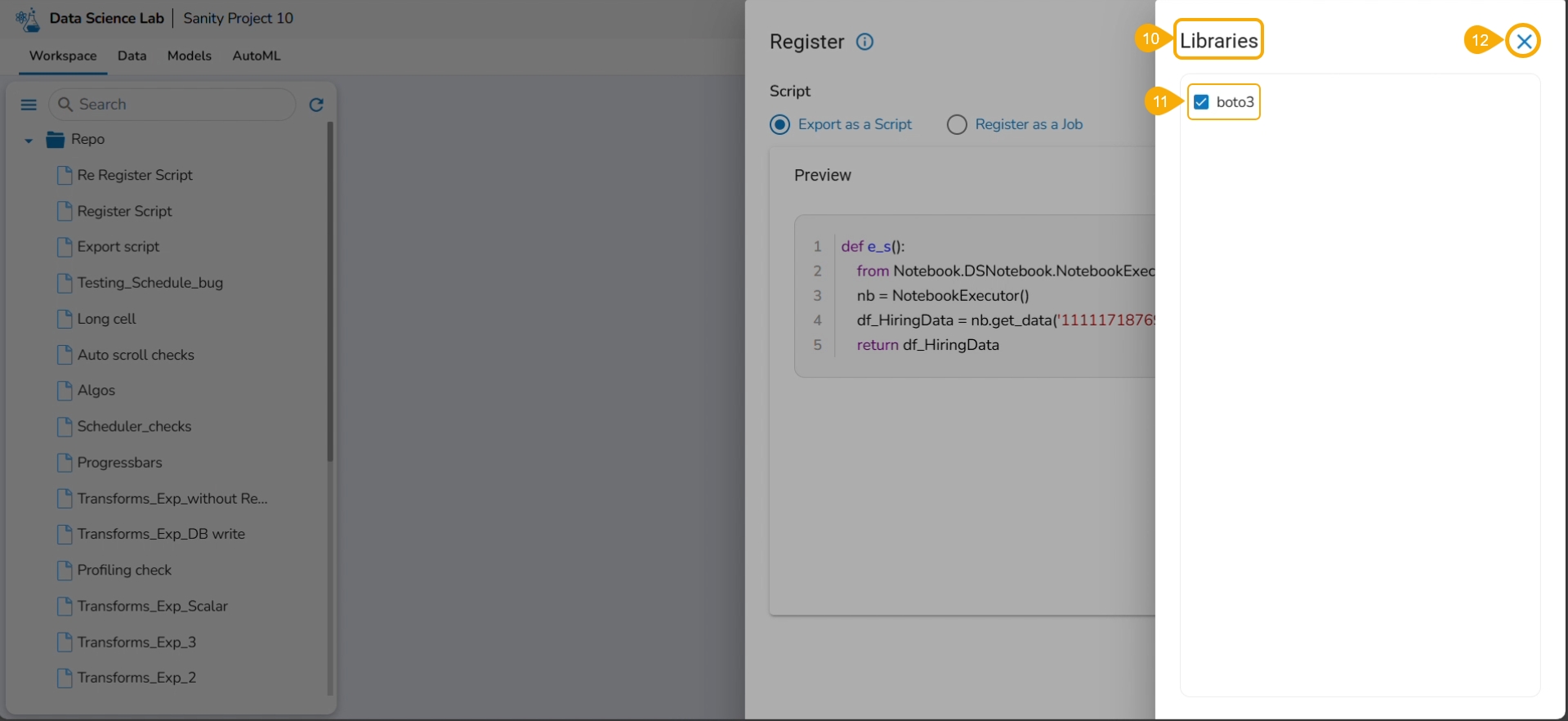
Task: Open Register Script notebook
Action: (x=124, y=211)
